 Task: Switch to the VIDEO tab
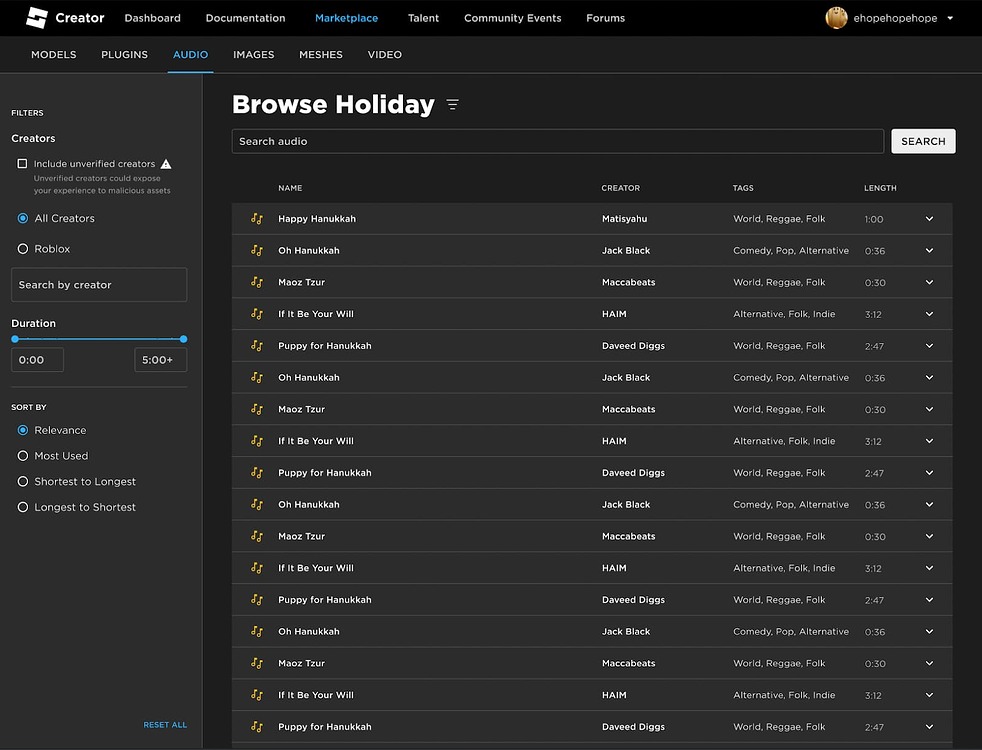(x=385, y=54)
